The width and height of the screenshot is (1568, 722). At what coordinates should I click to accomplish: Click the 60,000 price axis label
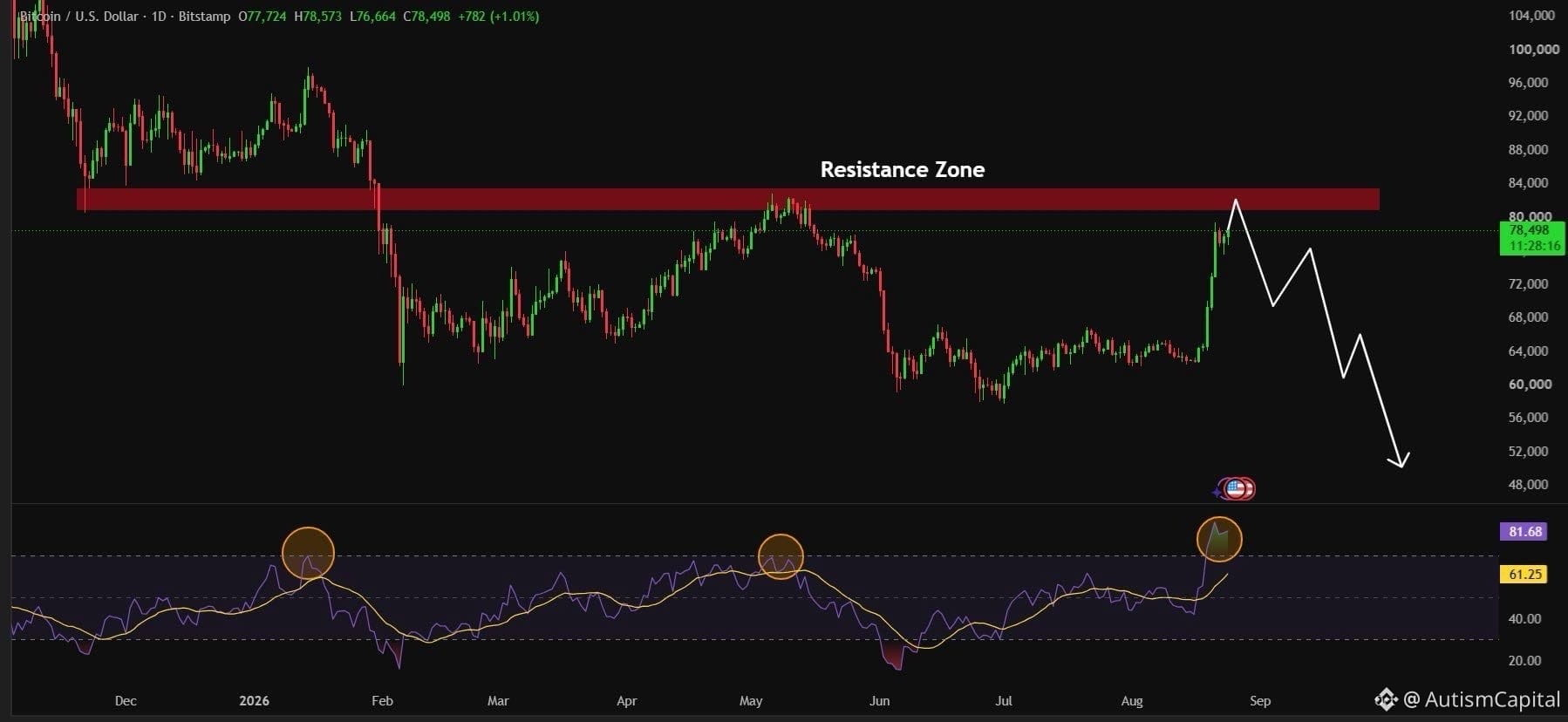(x=1531, y=385)
